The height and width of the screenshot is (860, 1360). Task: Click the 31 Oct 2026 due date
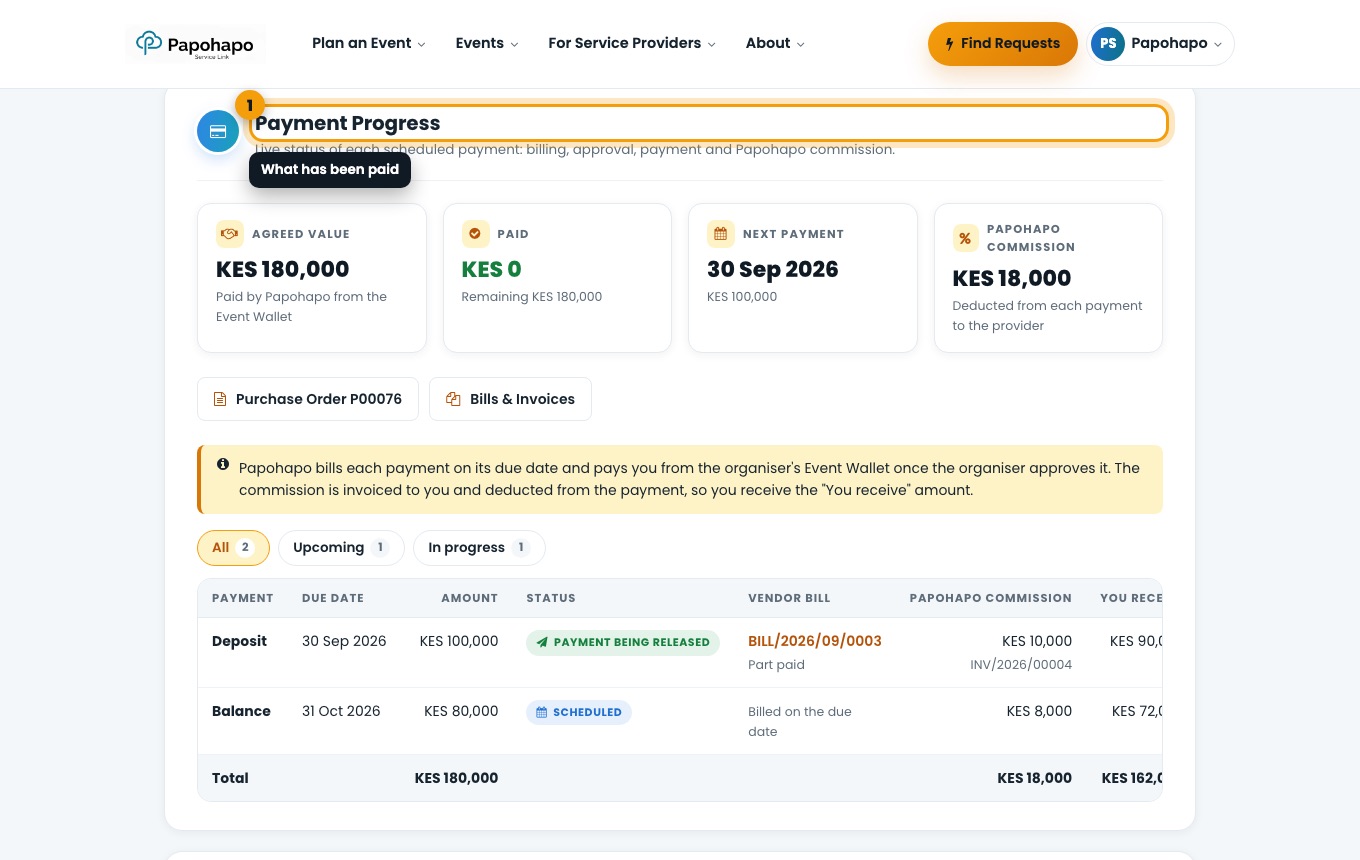coord(341,711)
